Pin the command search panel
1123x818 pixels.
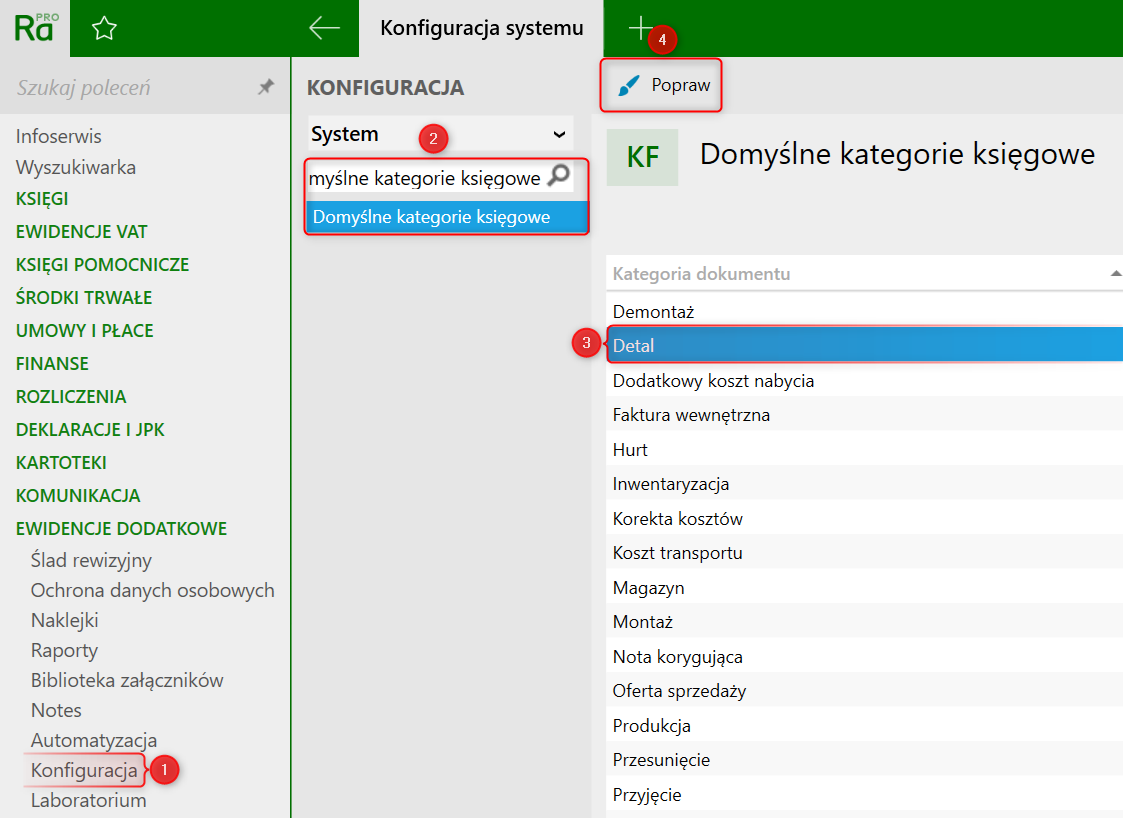266,88
